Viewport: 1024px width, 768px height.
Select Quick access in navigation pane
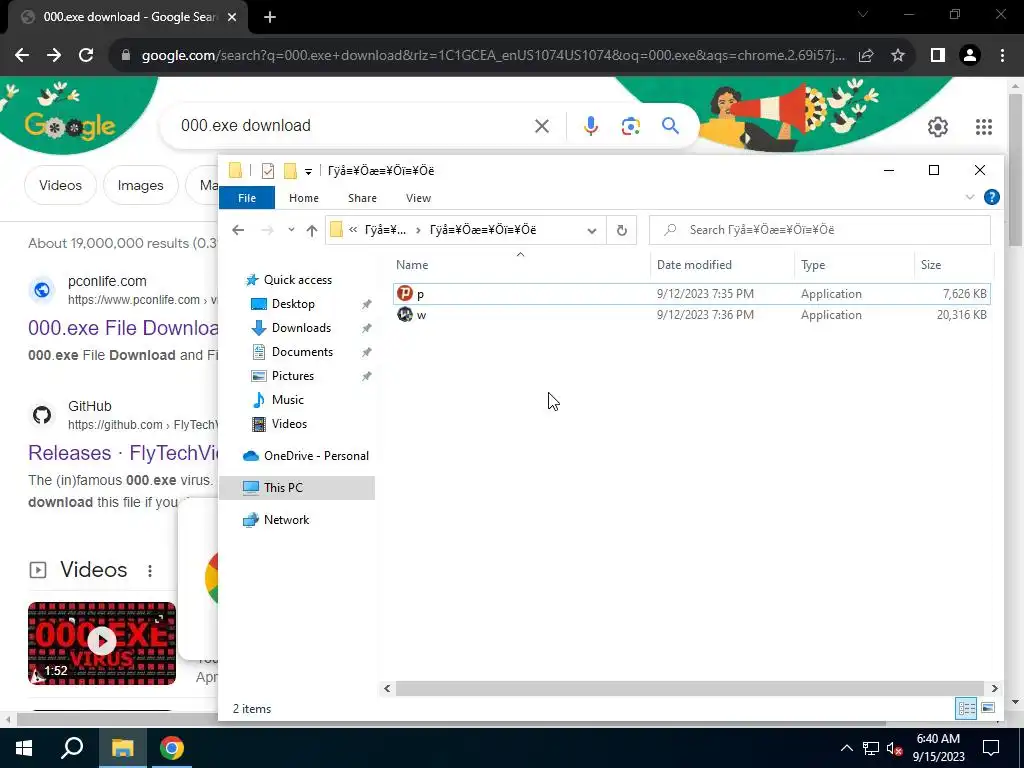(297, 280)
